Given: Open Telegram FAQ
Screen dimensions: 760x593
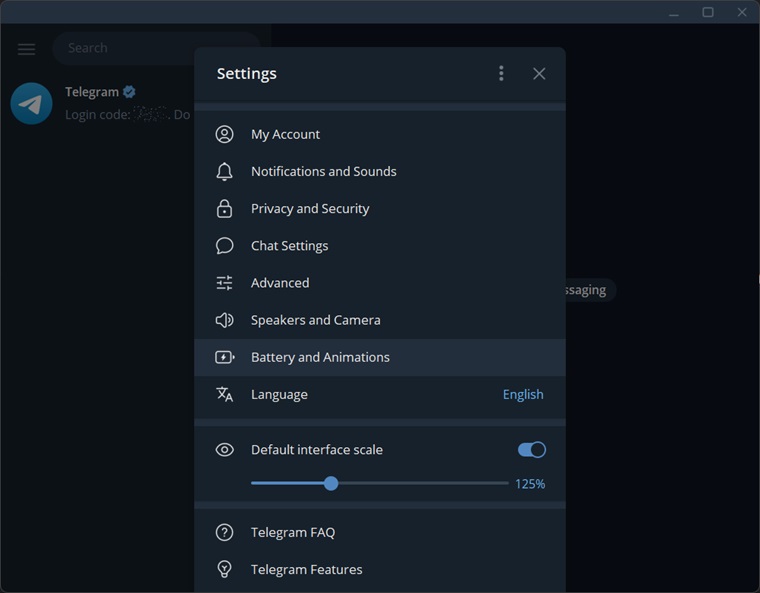Looking at the screenshot, I should tap(380, 532).
